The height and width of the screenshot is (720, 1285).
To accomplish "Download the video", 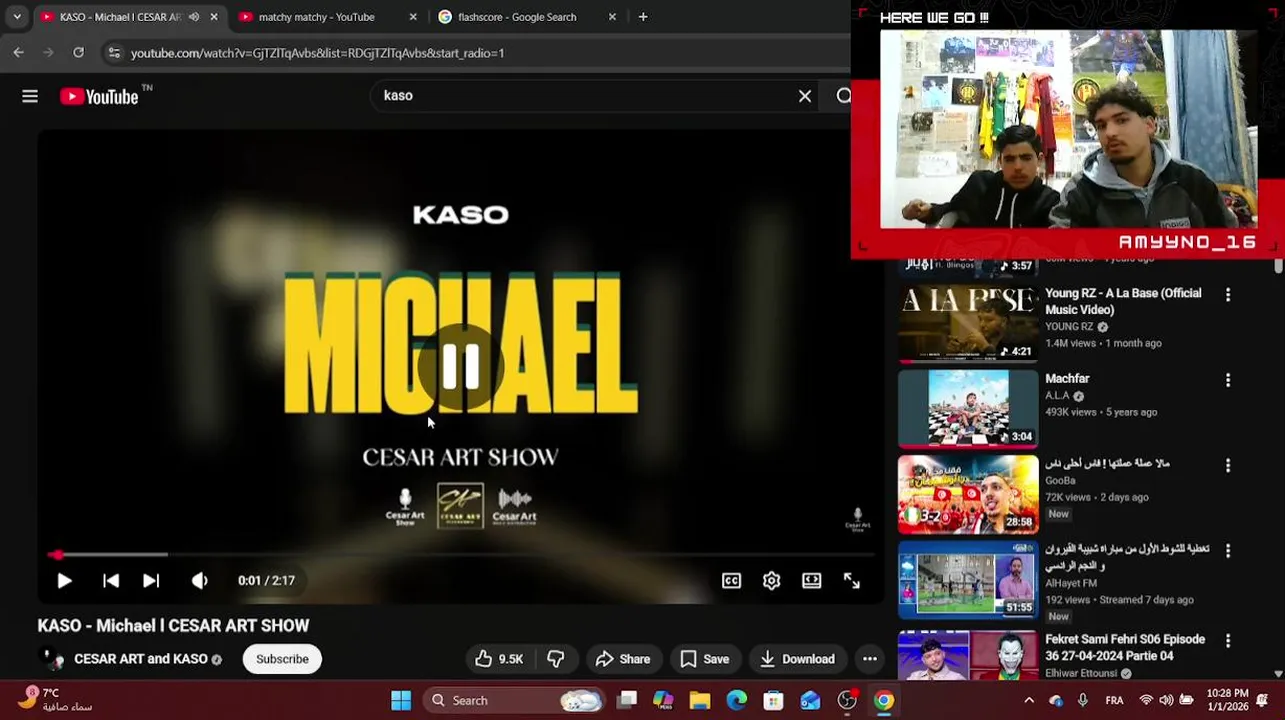I will point(798,659).
